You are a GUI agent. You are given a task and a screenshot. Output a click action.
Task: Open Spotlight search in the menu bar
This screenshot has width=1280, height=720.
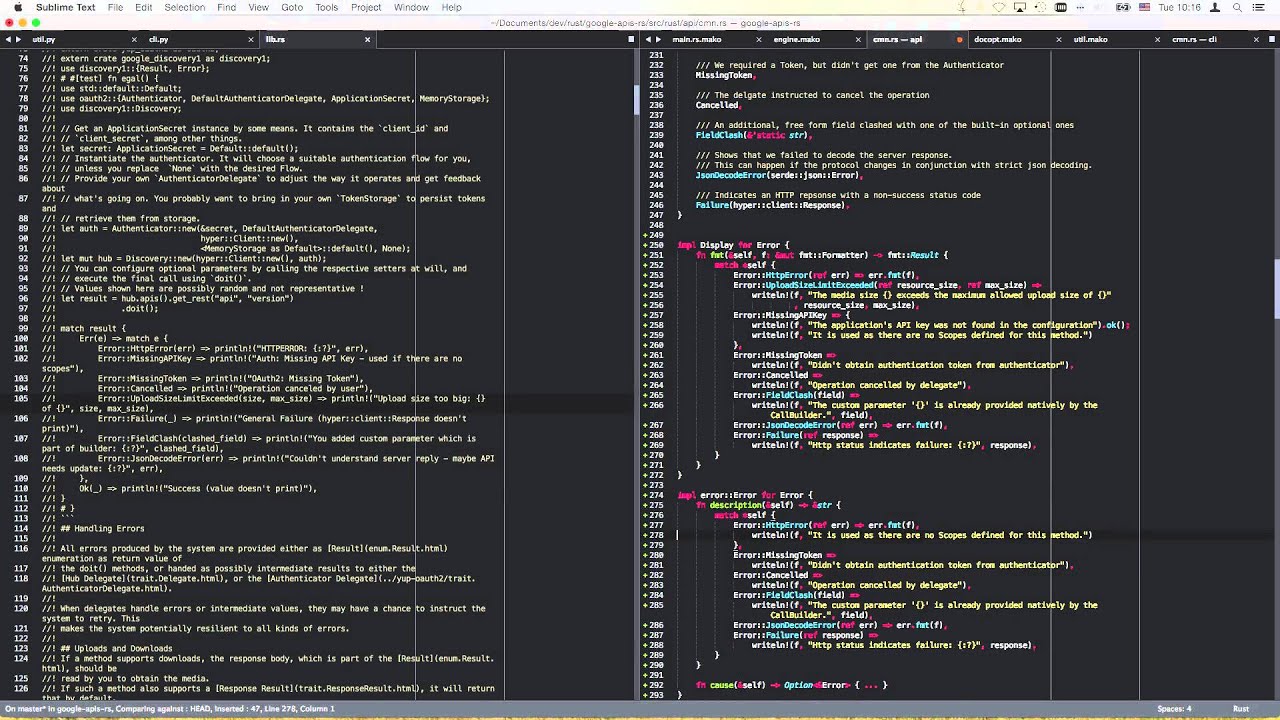pos(1237,7)
